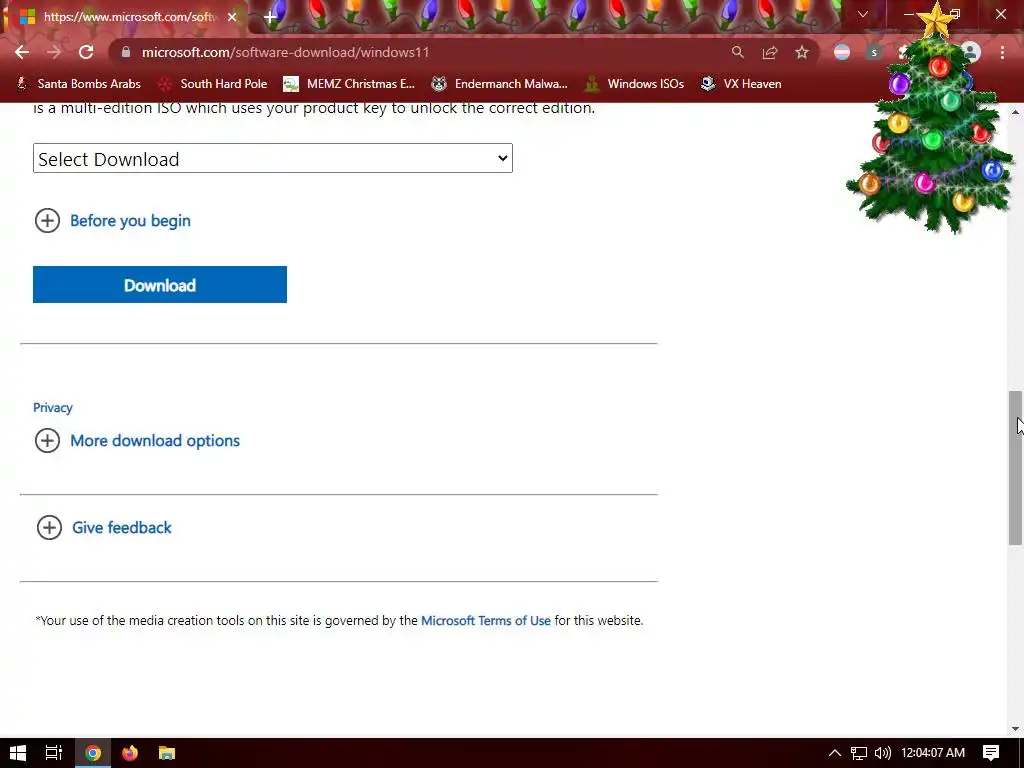Click the blue Download button
Image resolution: width=1024 pixels, height=768 pixels.
coord(160,285)
